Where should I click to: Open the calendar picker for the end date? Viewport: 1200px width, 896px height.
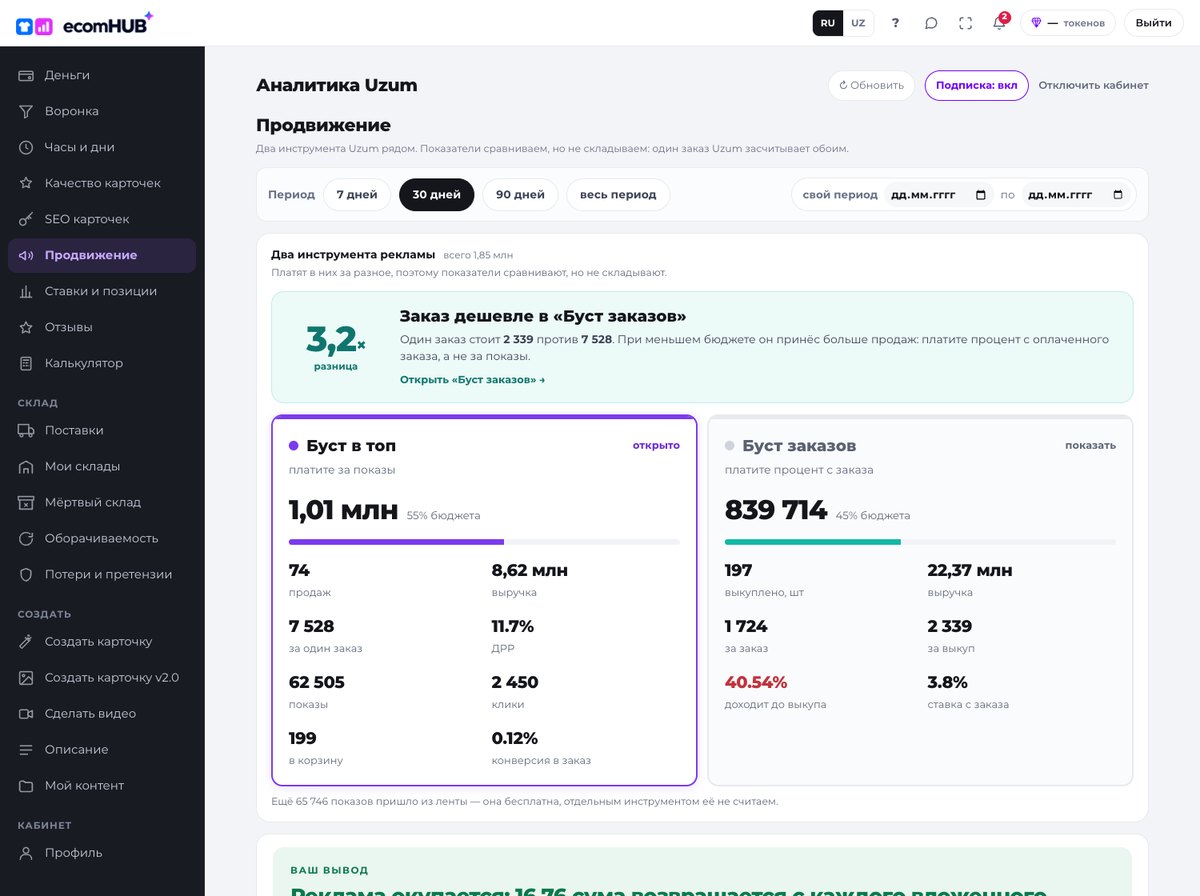(1118, 195)
